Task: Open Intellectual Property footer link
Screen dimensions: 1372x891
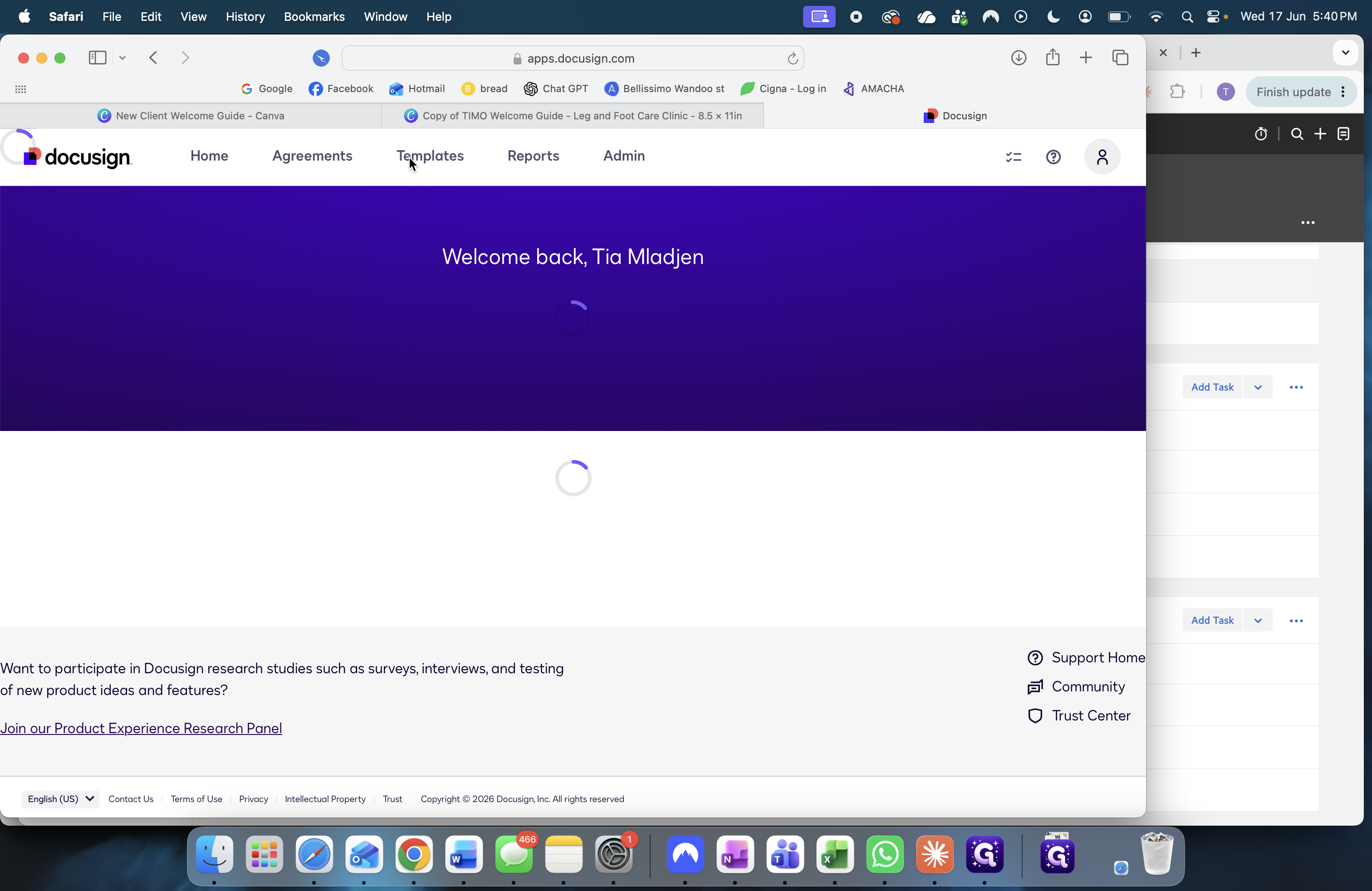Action: pyautogui.click(x=325, y=799)
